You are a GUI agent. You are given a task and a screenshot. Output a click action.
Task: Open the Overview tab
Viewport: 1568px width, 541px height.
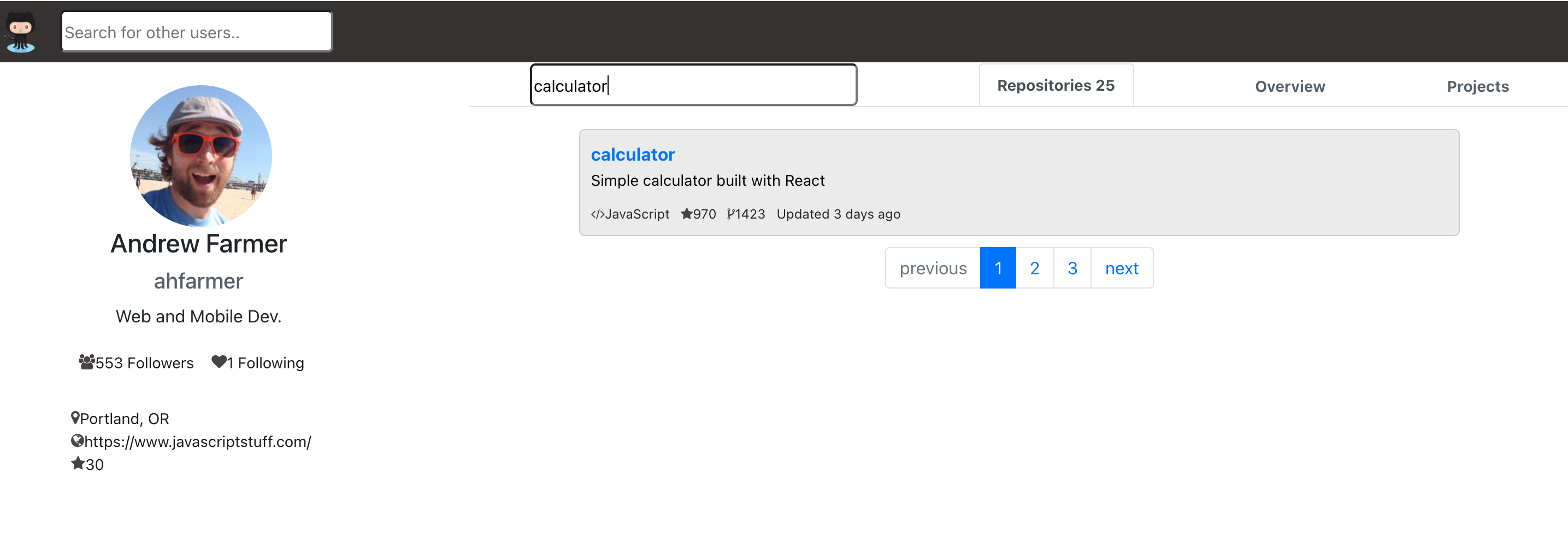[1289, 86]
